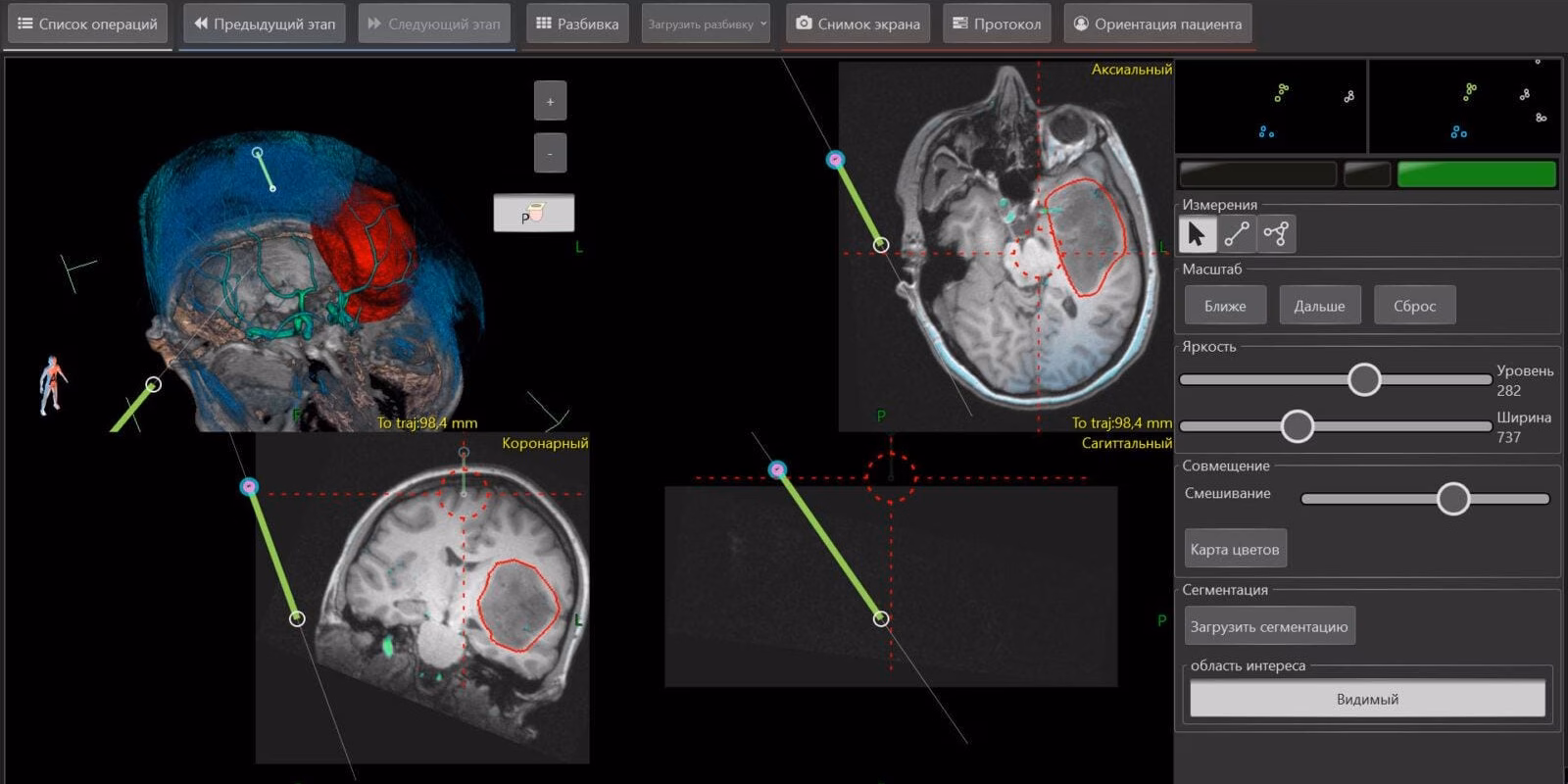Click the Коронарный view label
This screenshot has height=784, width=1568.
click(x=545, y=443)
